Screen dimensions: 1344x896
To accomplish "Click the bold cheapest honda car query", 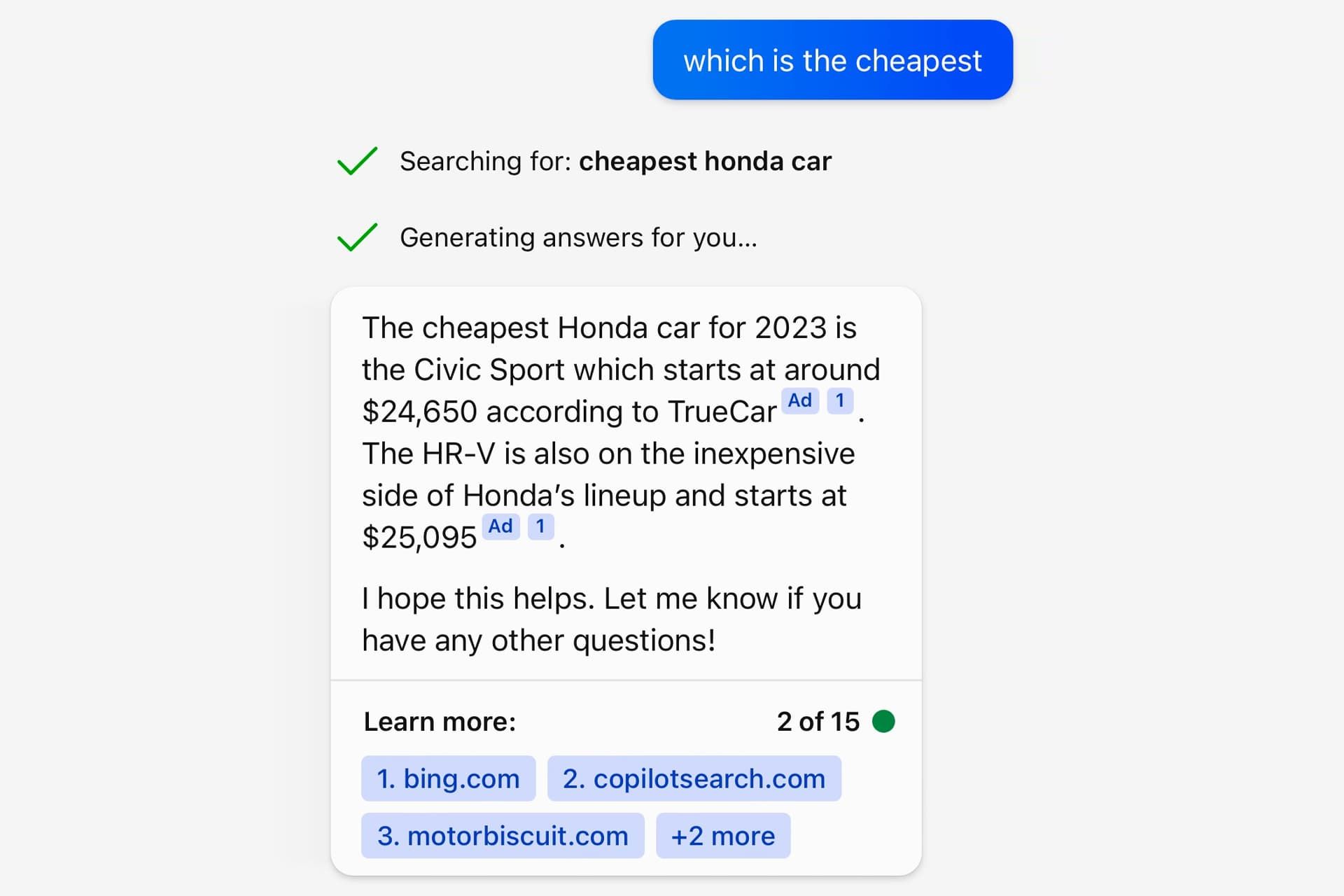I will [705, 161].
